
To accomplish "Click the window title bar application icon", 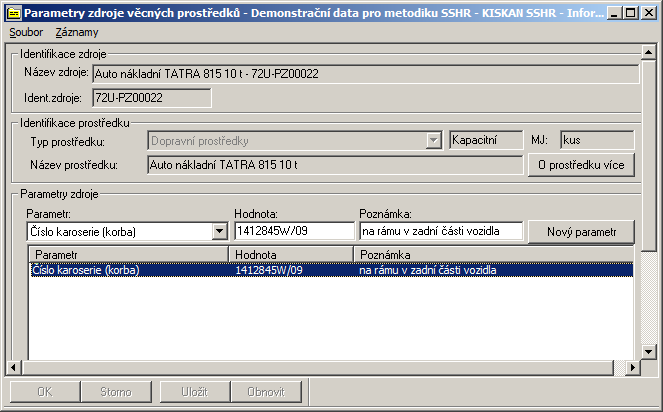I will 14,13.
